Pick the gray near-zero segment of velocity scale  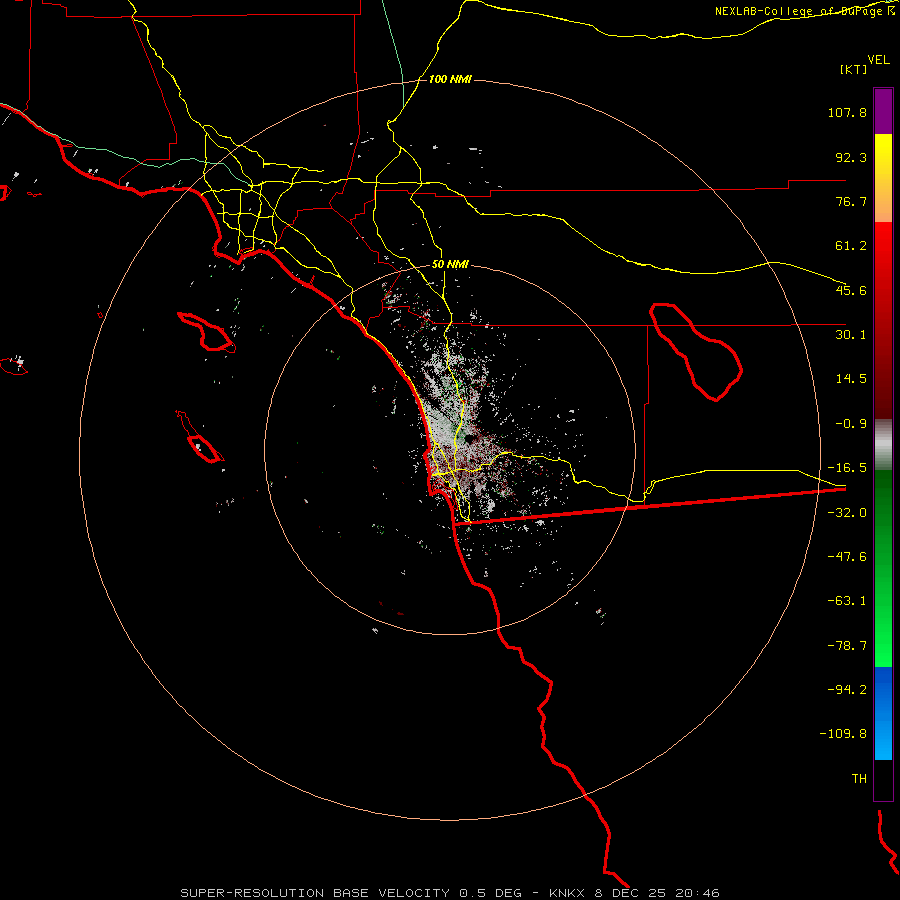pos(883,445)
